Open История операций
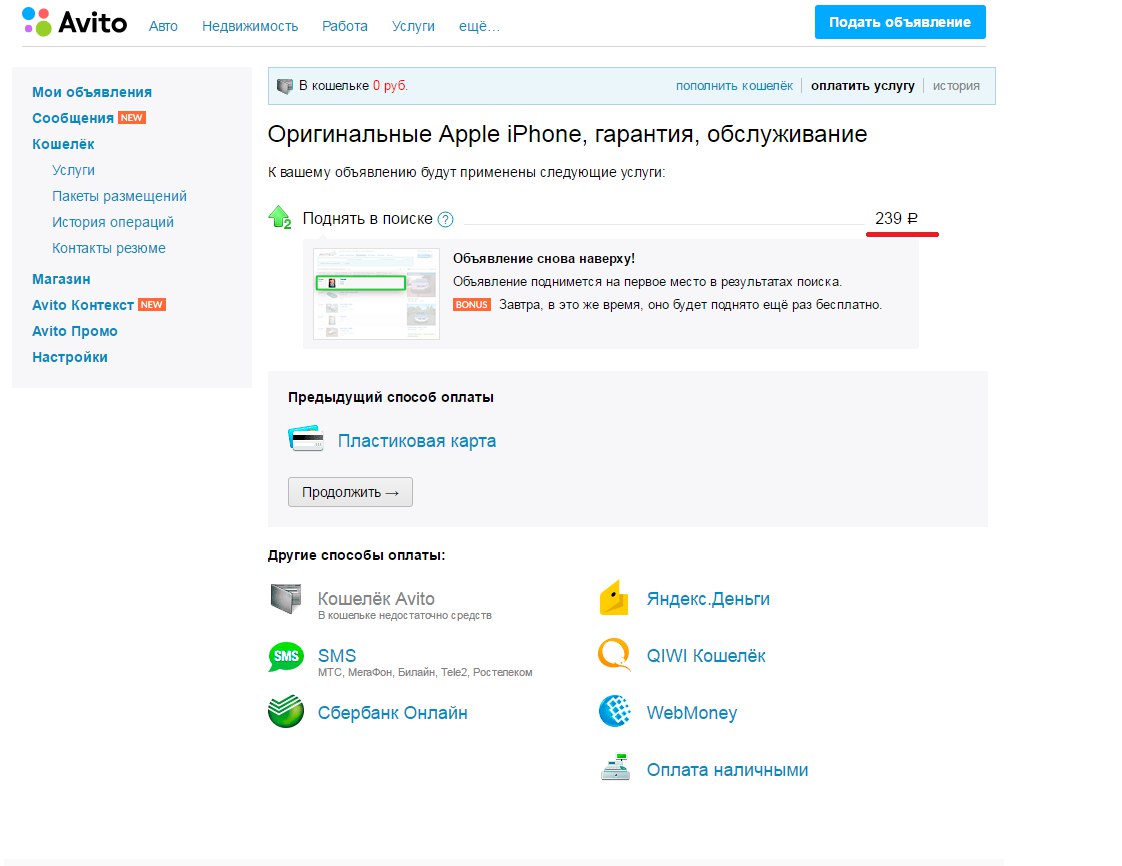Viewport: 1122px width, 866px height. [x=113, y=223]
